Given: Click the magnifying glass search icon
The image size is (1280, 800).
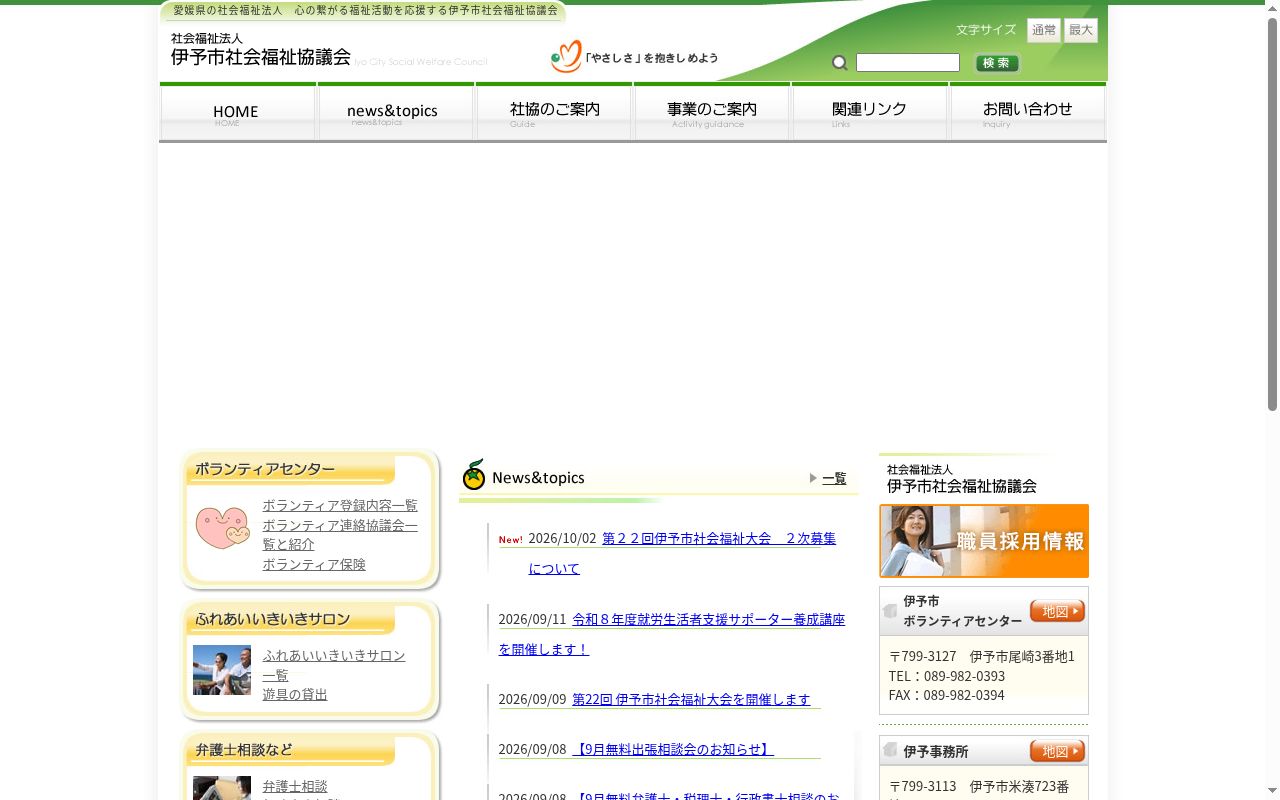Looking at the screenshot, I should [x=840, y=63].
